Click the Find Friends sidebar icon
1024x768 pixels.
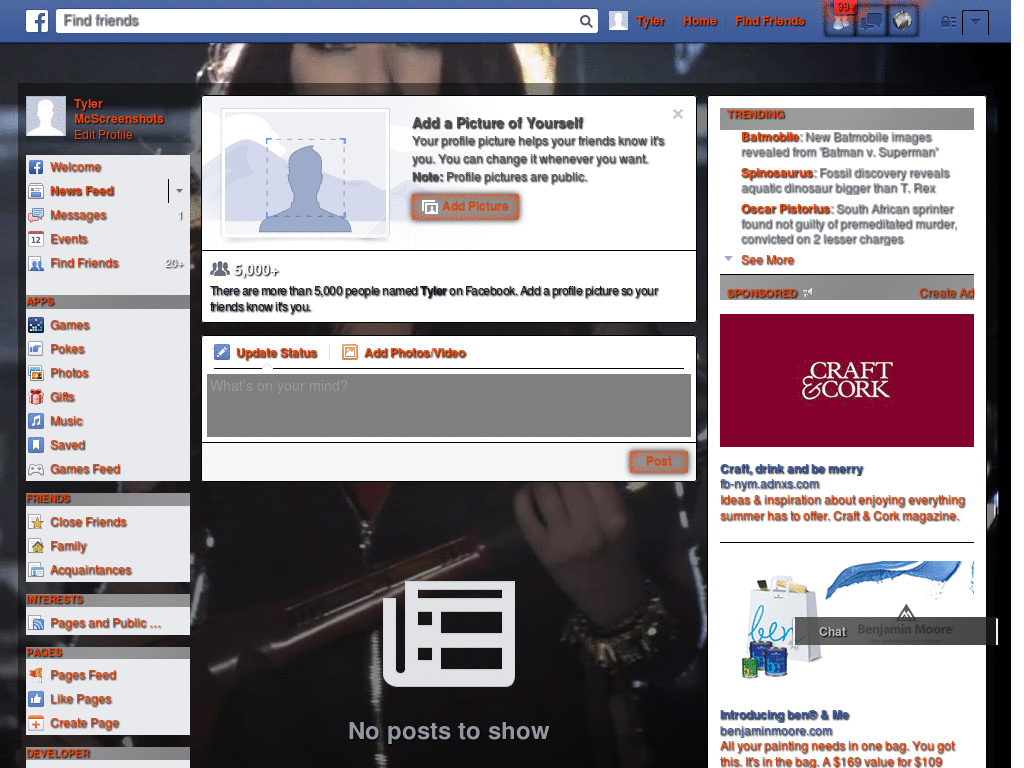(36, 264)
